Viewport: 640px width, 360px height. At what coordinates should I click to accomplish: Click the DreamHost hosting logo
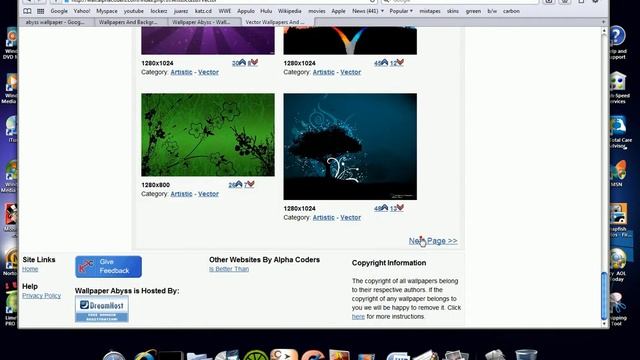tap(102, 309)
